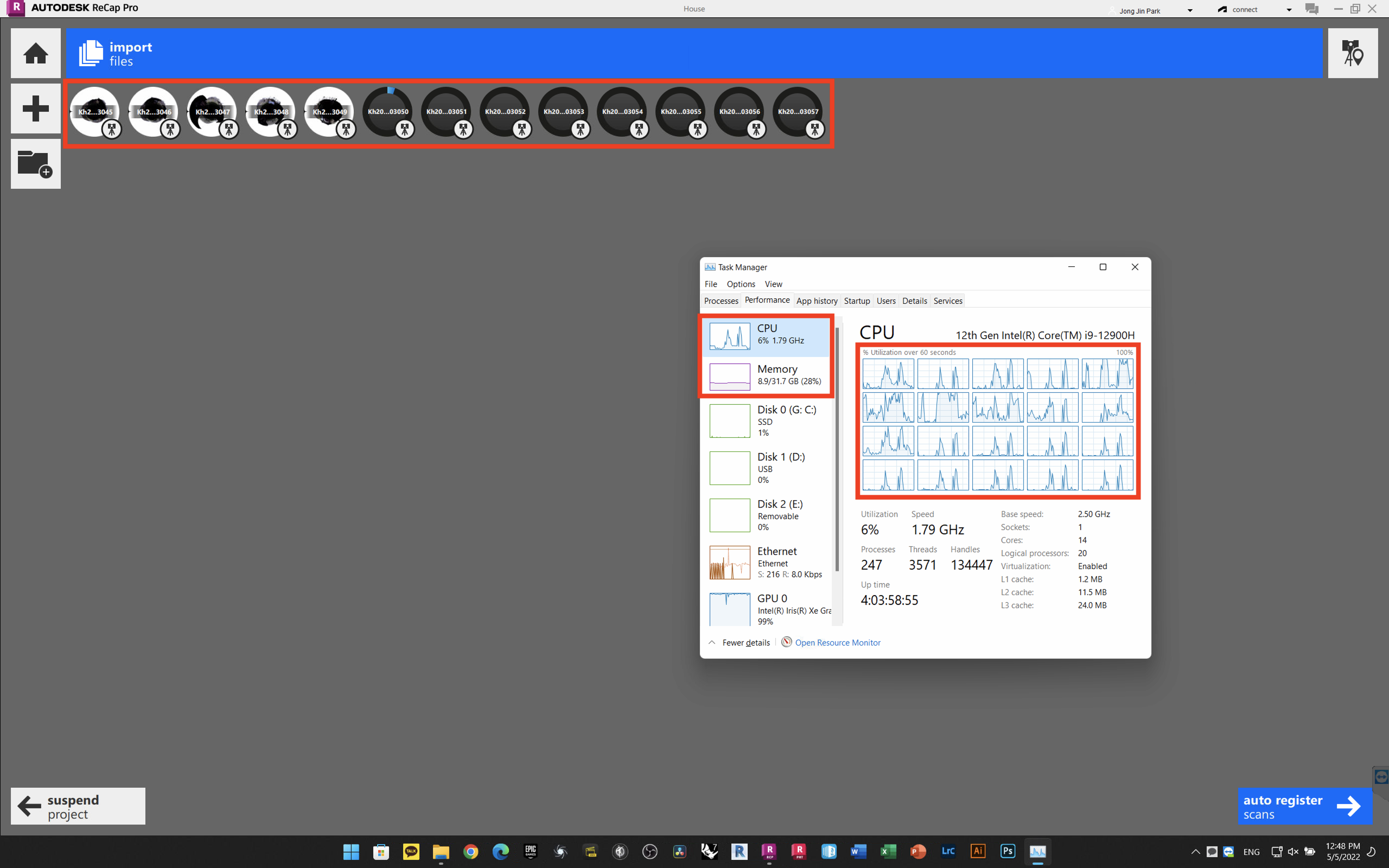Screen dimensions: 1389x868
Task: Open the ReCap feedback chat icon
Action: click(x=1312, y=9)
